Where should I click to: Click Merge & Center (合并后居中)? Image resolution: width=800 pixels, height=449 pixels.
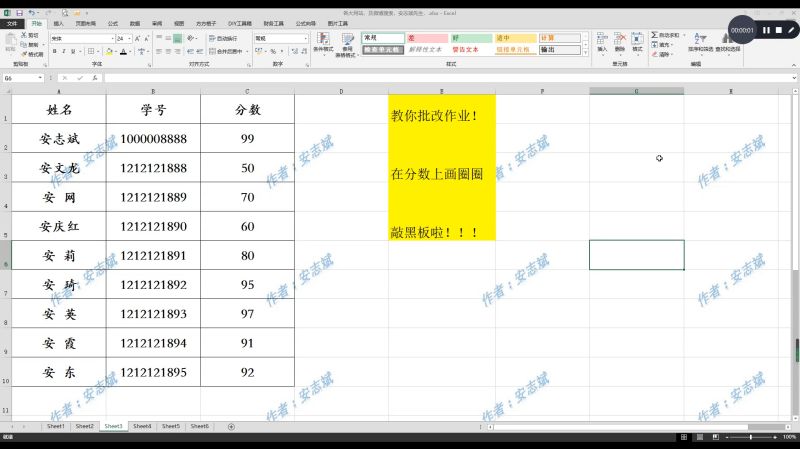[226, 52]
